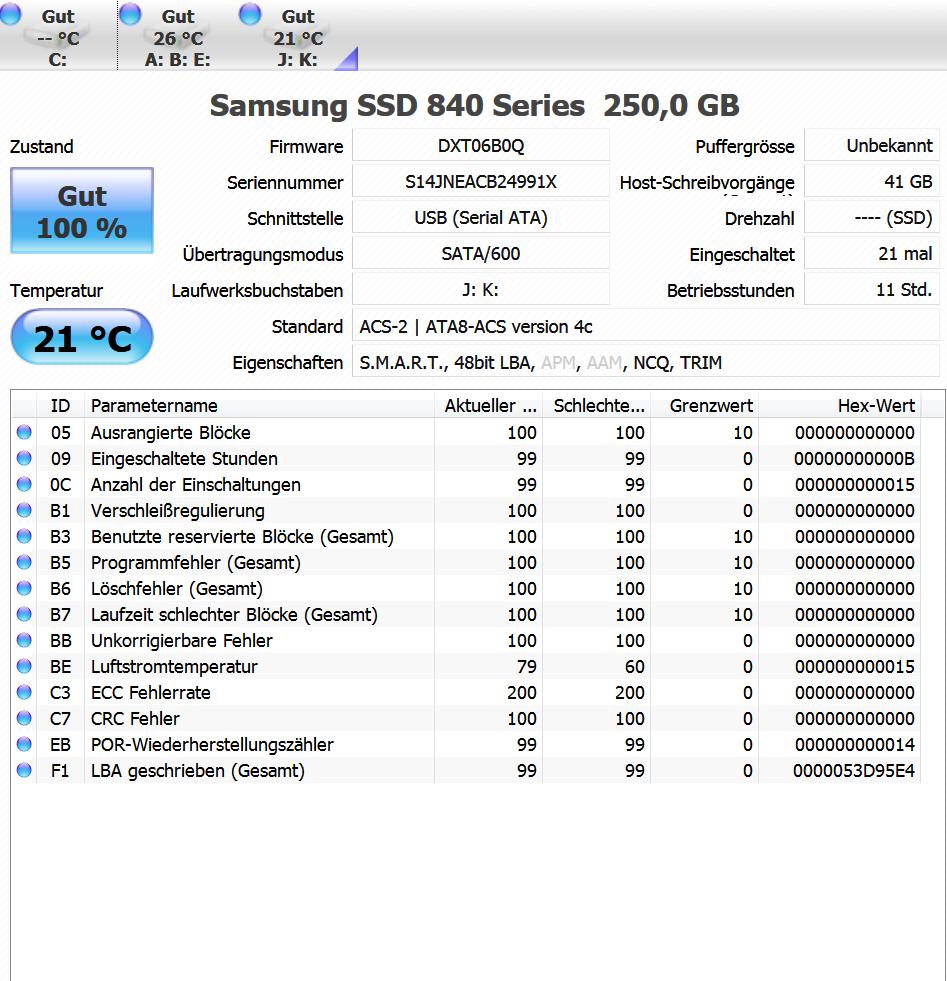This screenshot has width=947, height=981.
Task: Click the 21 °C temperature indicator
Action: pos(82,338)
